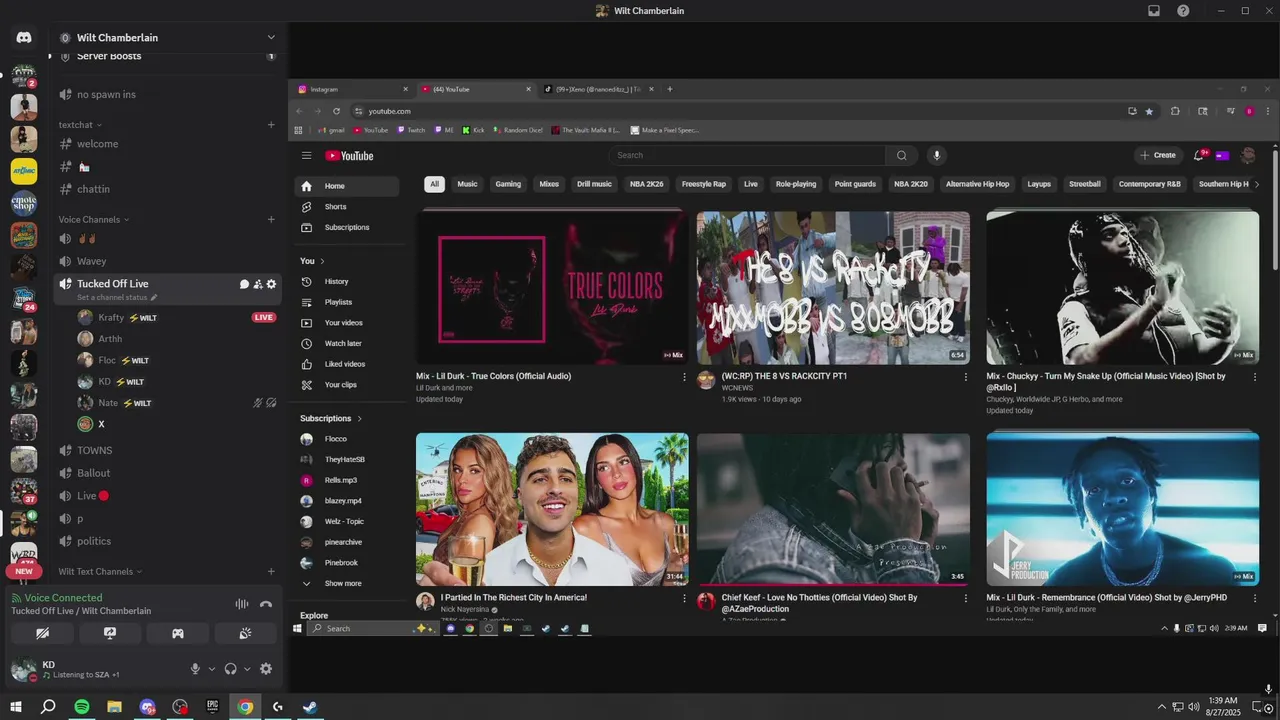
Task: Open the Kick bookmark
Action: (473, 130)
